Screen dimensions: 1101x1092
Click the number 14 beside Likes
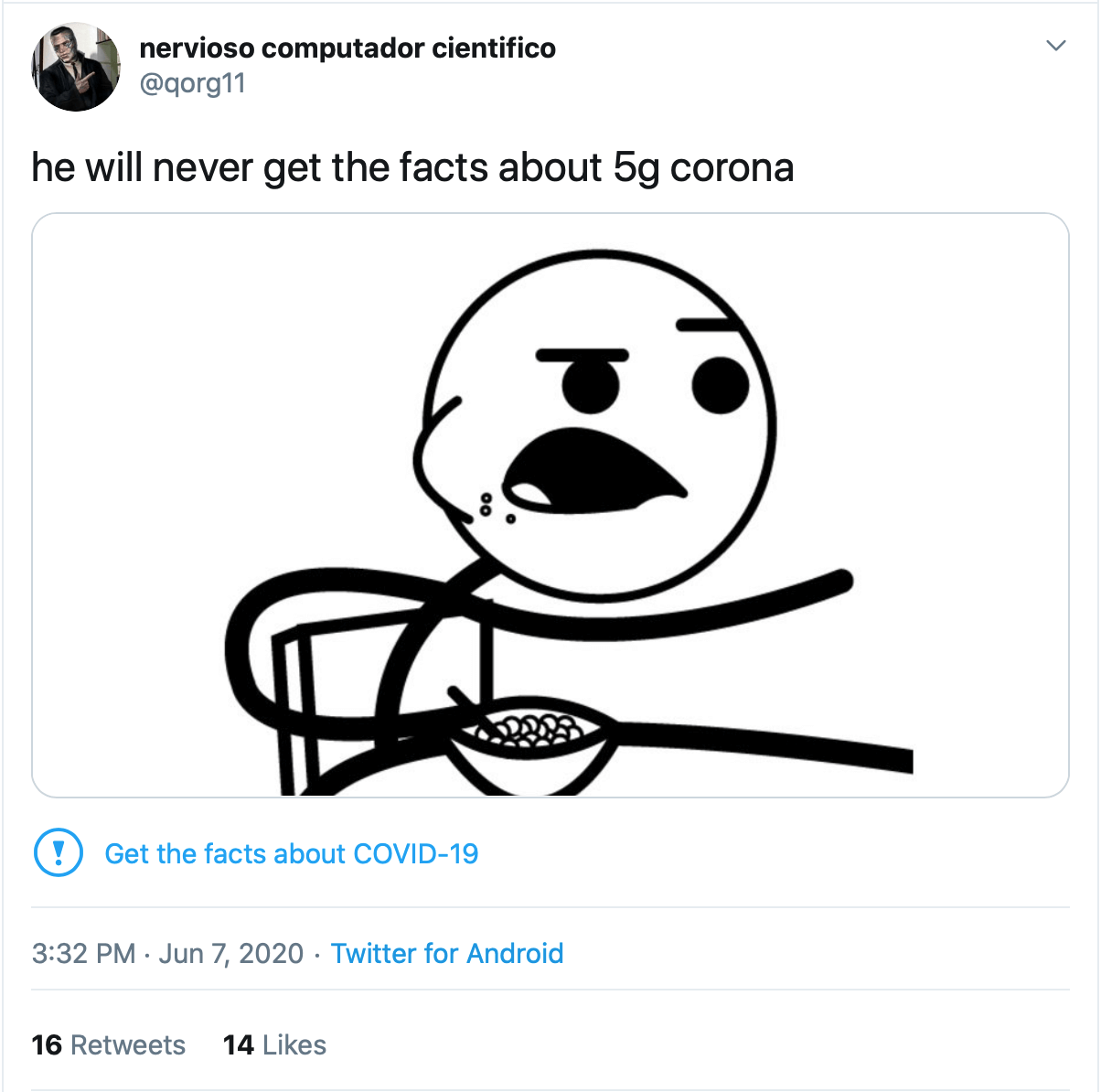coord(238,1044)
